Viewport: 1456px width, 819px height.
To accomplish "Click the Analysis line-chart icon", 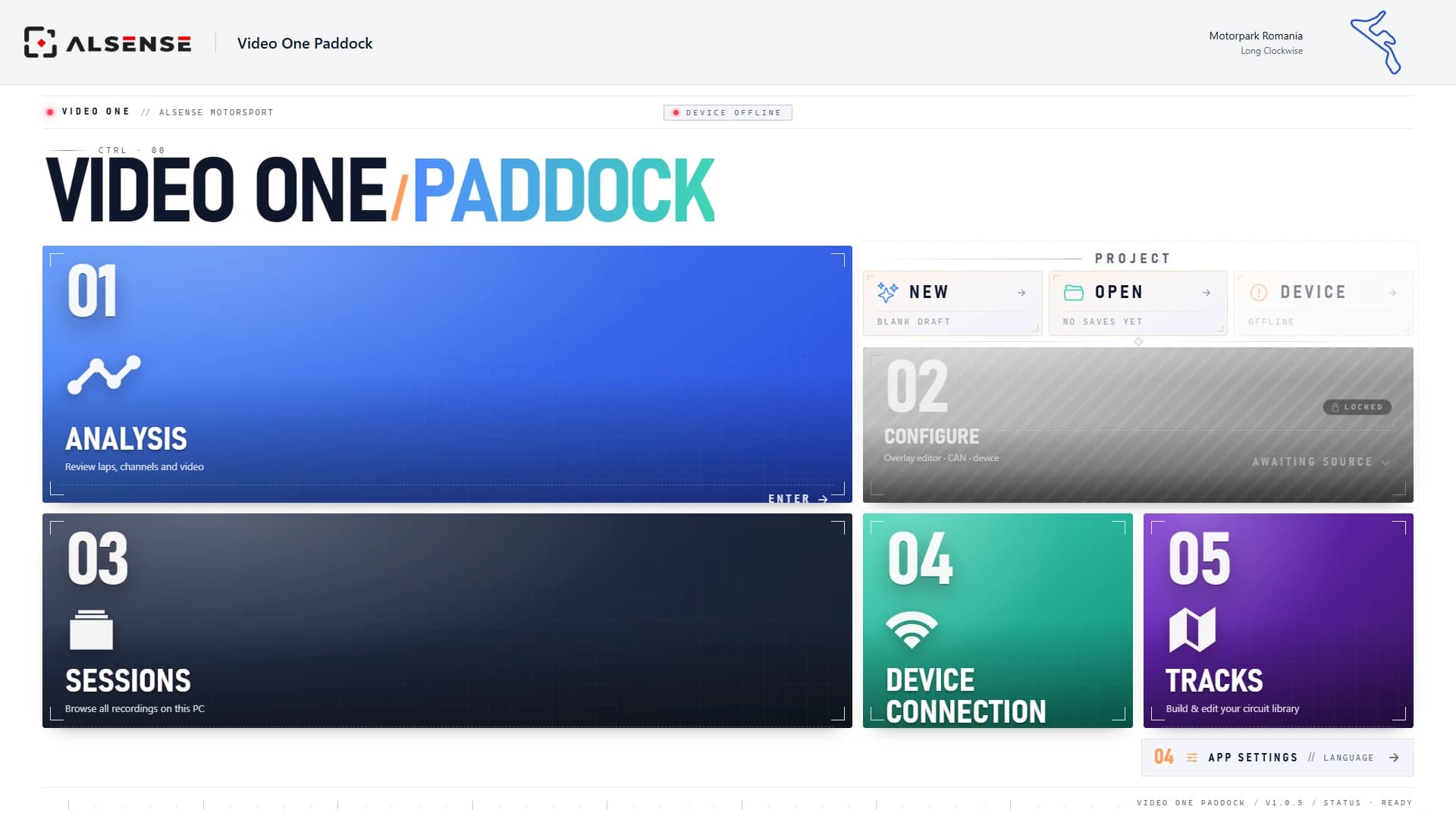I will coord(104,375).
